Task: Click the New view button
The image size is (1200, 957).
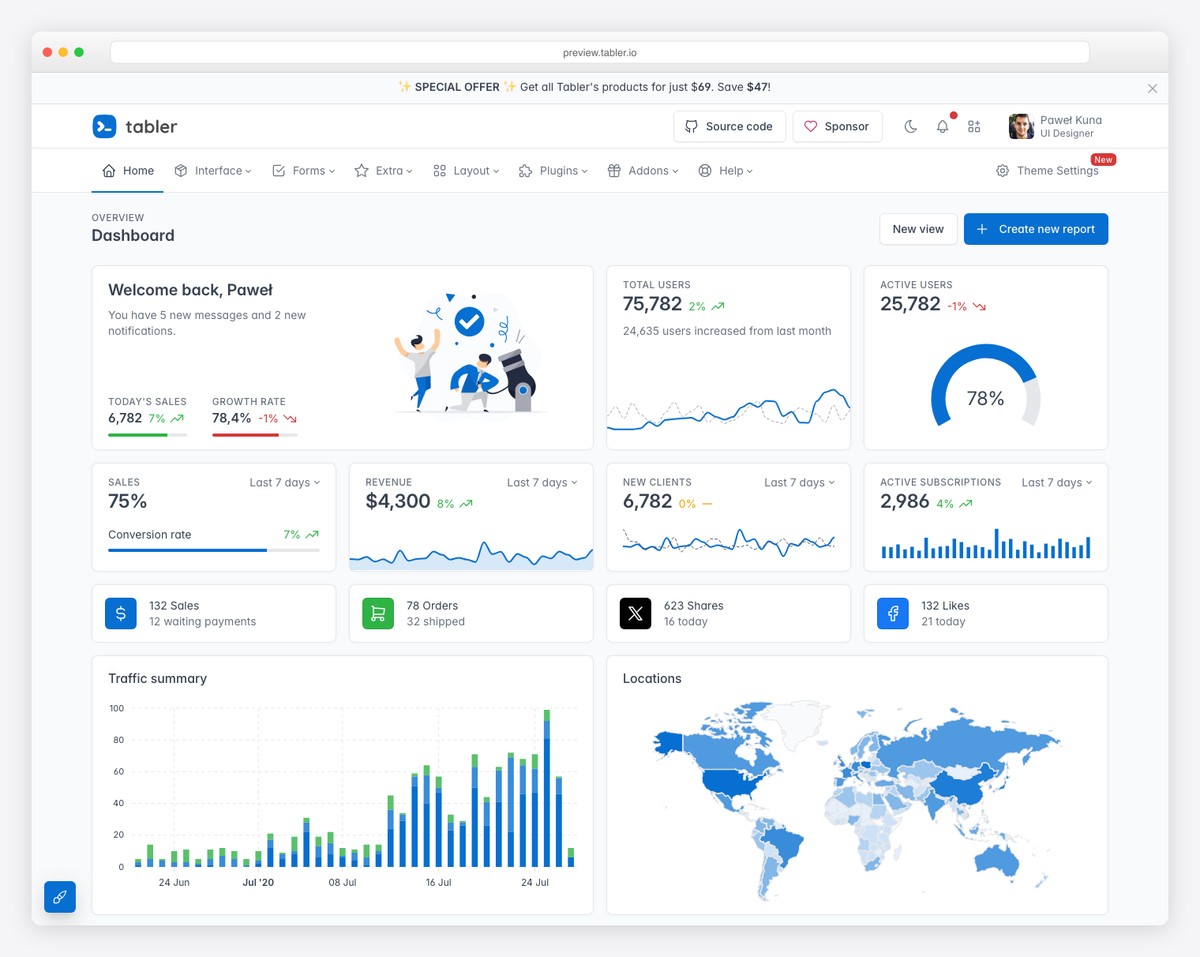Action: click(917, 229)
